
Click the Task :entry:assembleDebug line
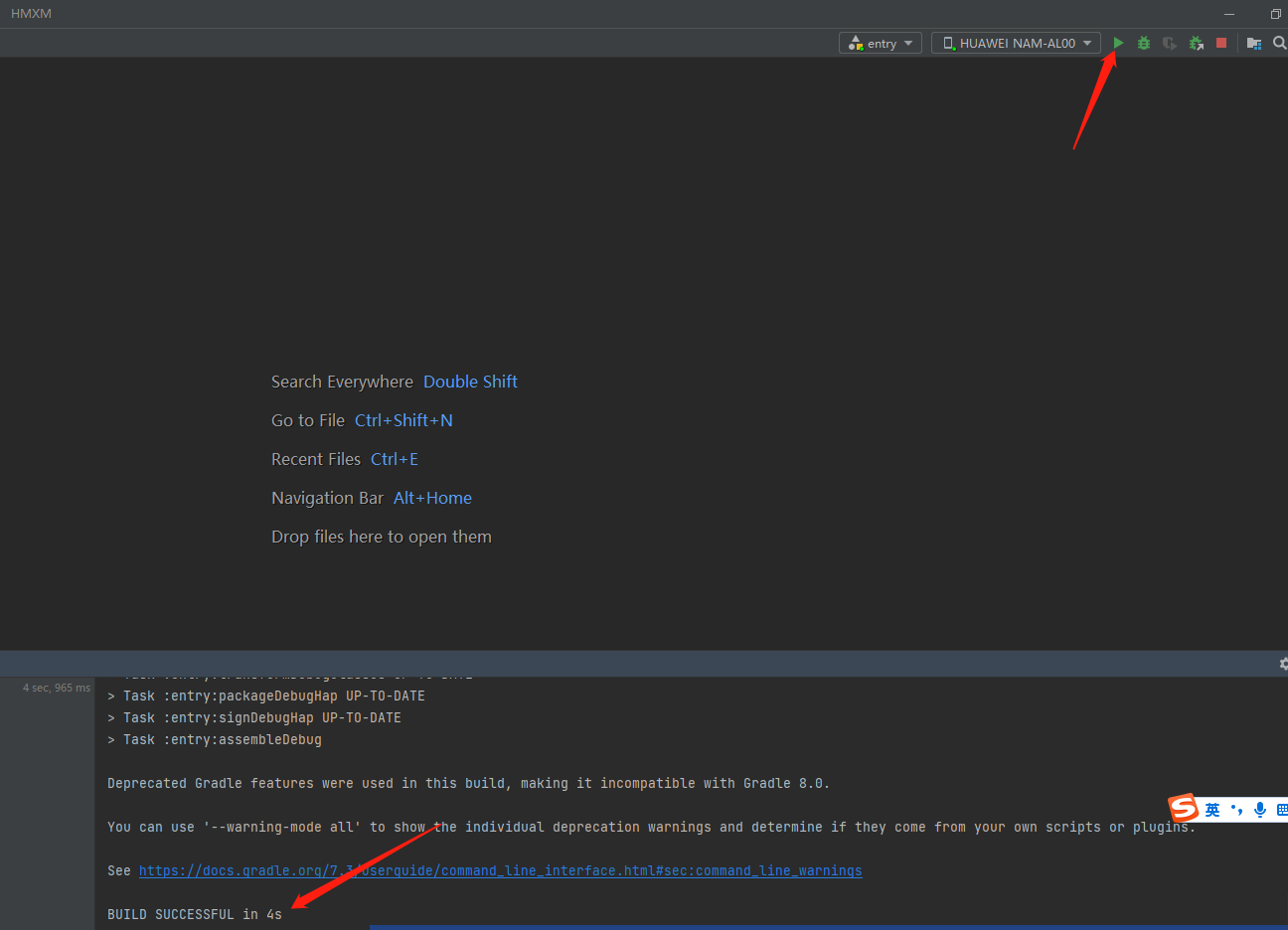tap(215, 739)
